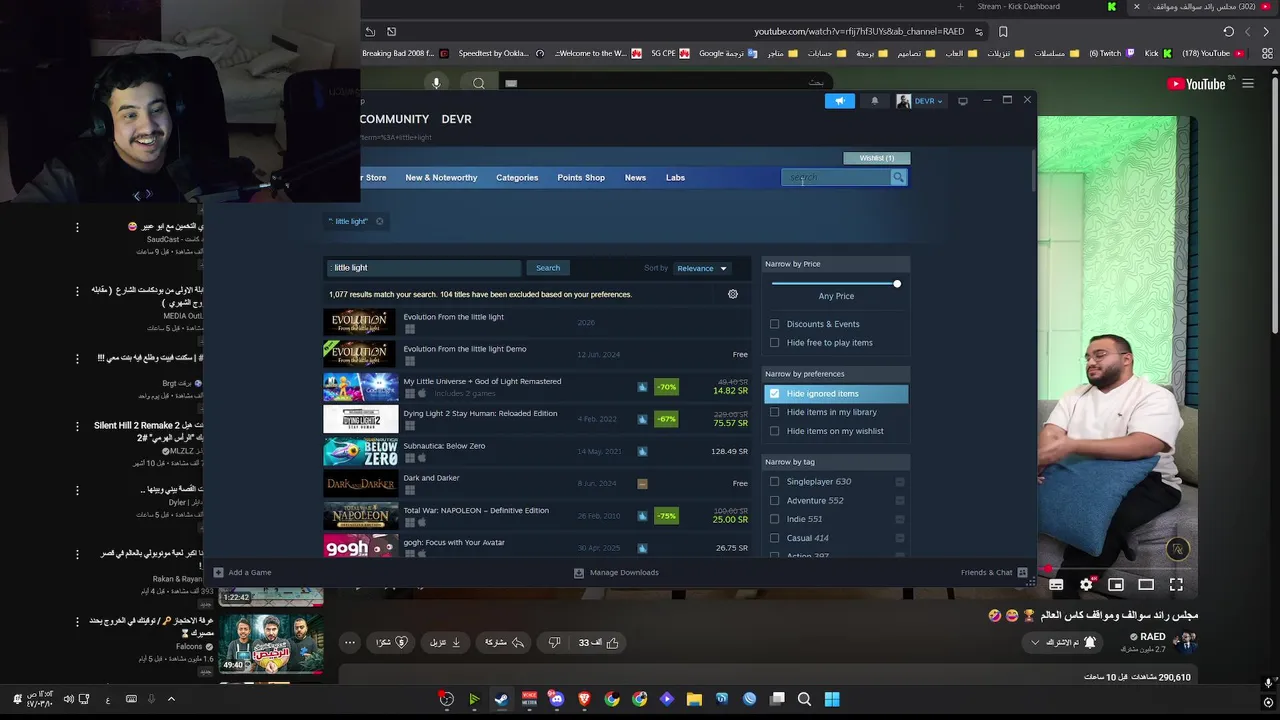This screenshot has height=720, width=1280.
Task: Open Manage Downloads in Steam
Action: point(616,572)
